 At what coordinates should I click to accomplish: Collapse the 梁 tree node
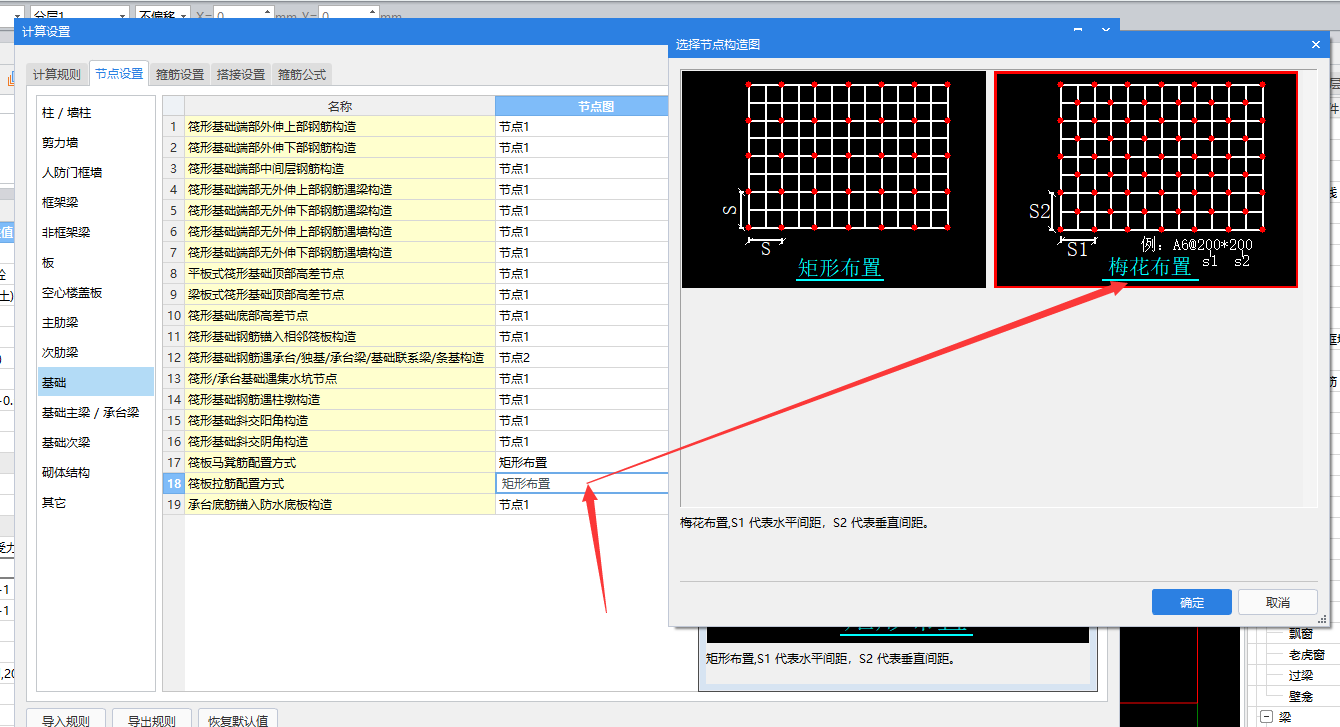[x=1267, y=717]
